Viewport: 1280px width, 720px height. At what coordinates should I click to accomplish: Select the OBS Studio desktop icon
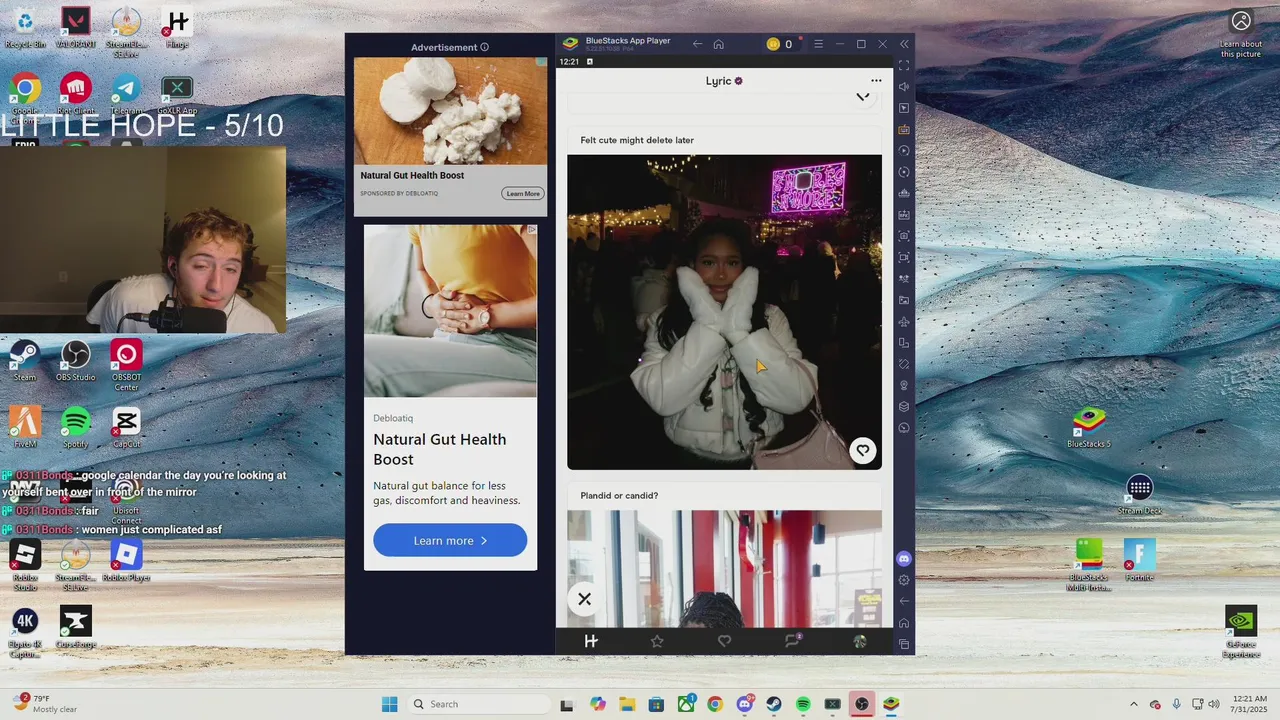[x=76, y=361]
